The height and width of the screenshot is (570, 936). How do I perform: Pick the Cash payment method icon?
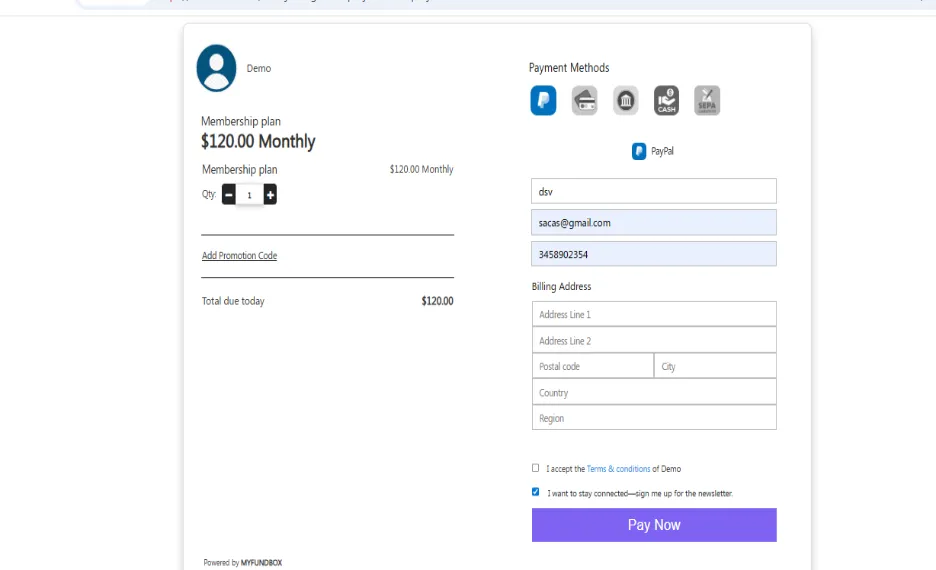click(666, 100)
